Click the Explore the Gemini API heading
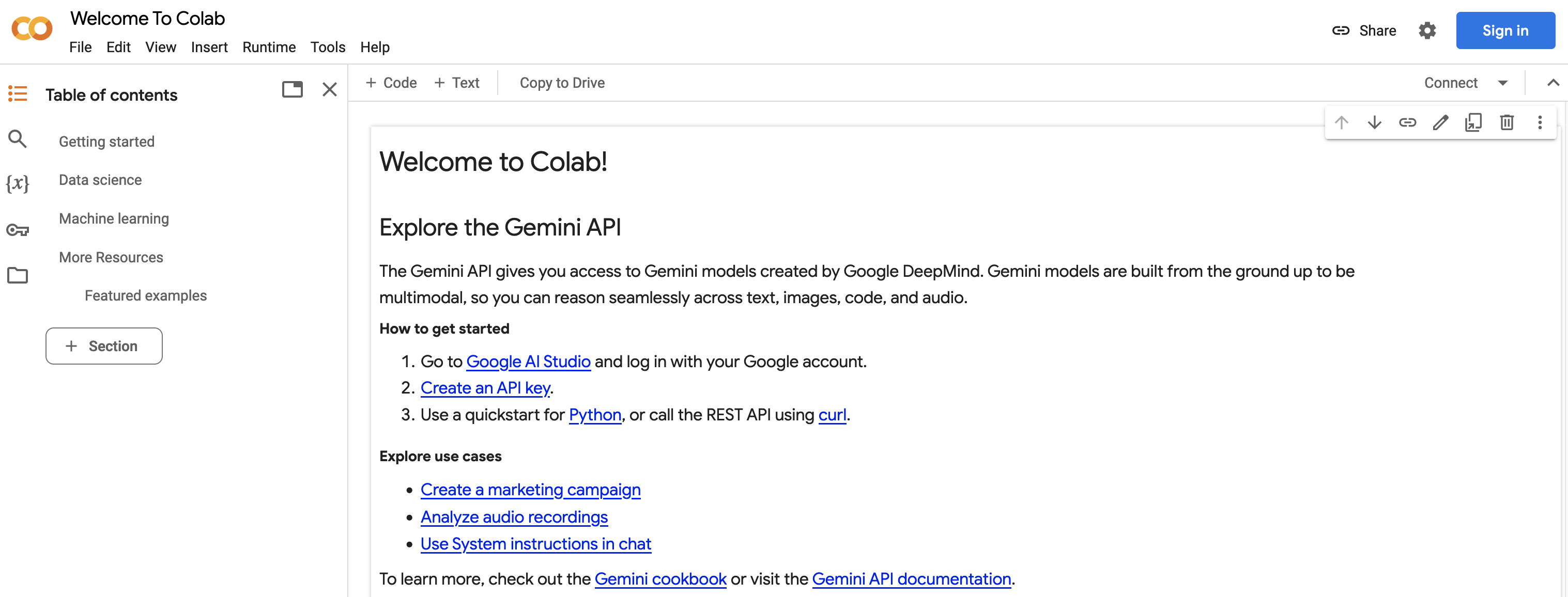The height and width of the screenshot is (597, 1568). pos(500,228)
